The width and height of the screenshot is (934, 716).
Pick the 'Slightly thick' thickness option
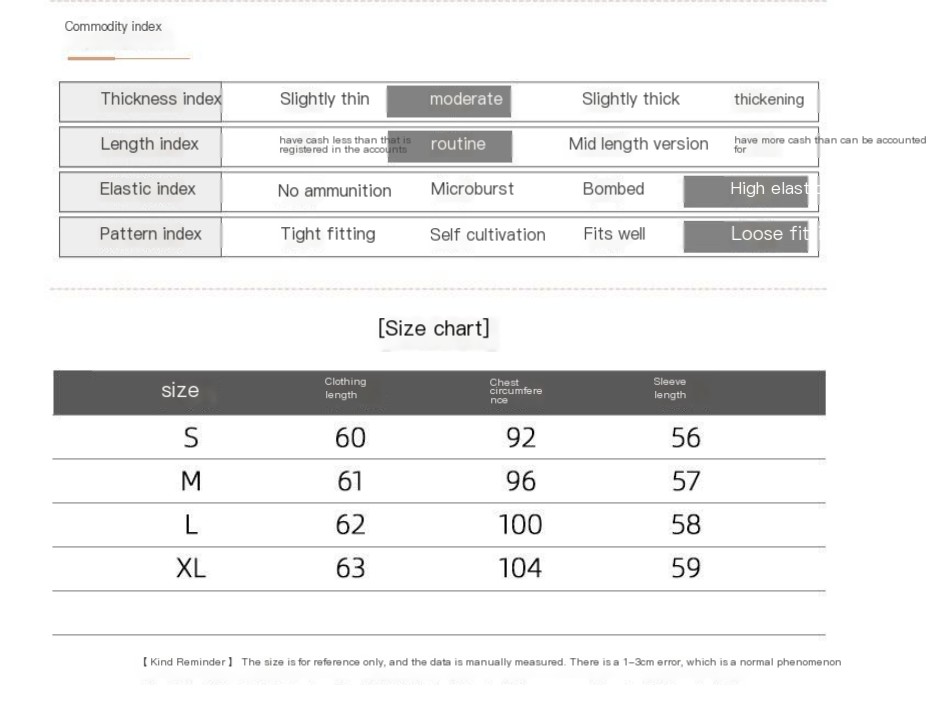coord(630,99)
